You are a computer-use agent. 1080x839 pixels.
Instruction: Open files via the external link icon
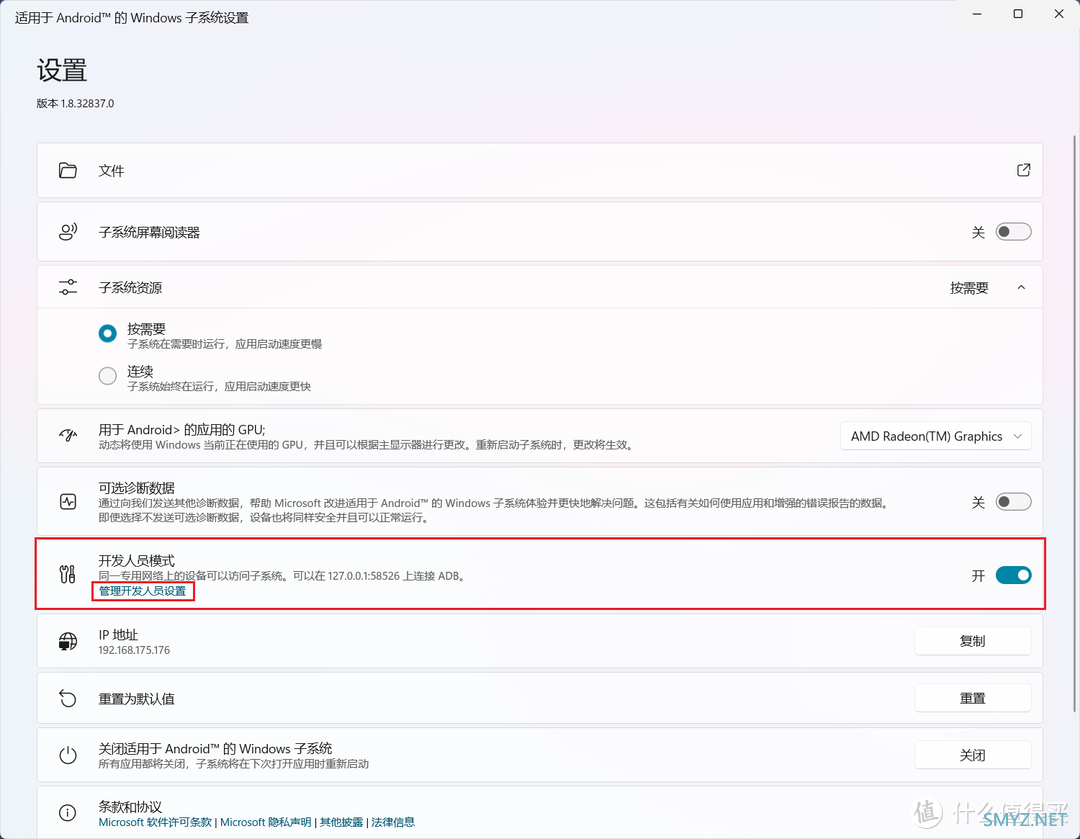[1024, 170]
